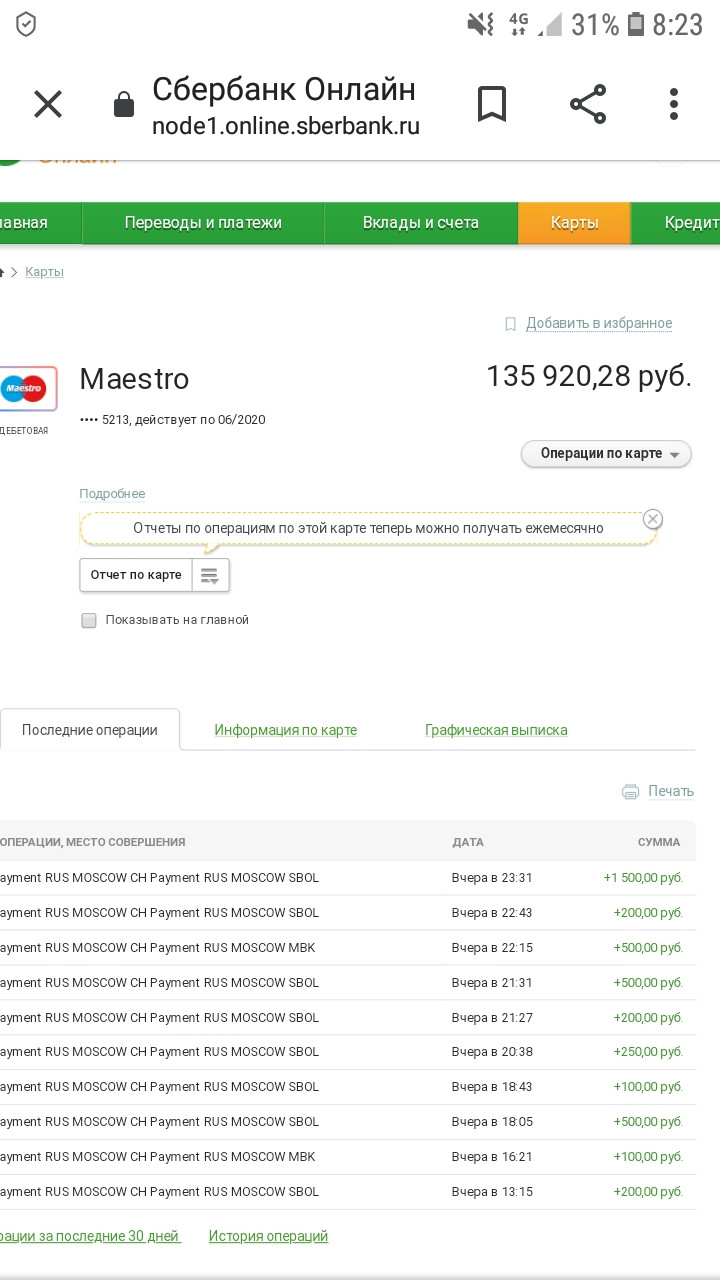The height and width of the screenshot is (1280, 720).
Task: Select operation at Вчера в 22:43
Action: pyautogui.click(x=347, y=913)
